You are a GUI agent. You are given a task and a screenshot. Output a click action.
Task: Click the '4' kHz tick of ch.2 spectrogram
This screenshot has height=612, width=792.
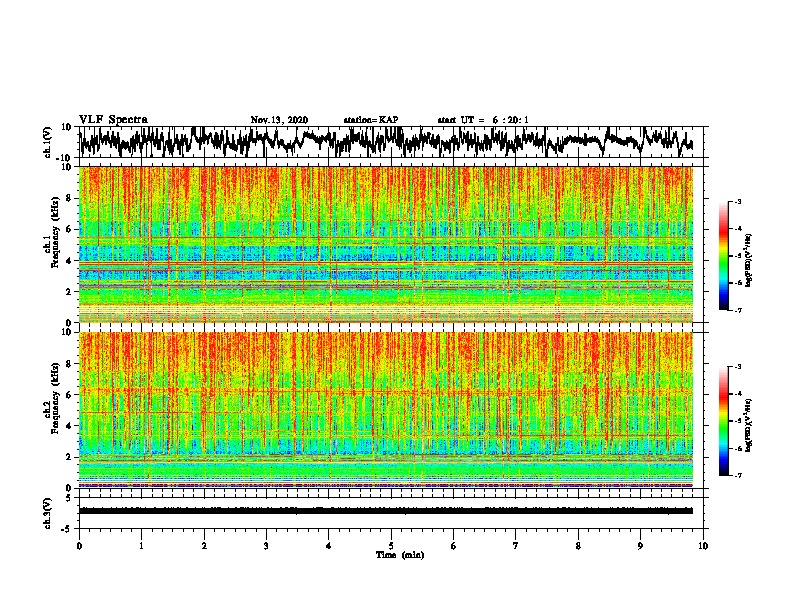click(69, 426)
